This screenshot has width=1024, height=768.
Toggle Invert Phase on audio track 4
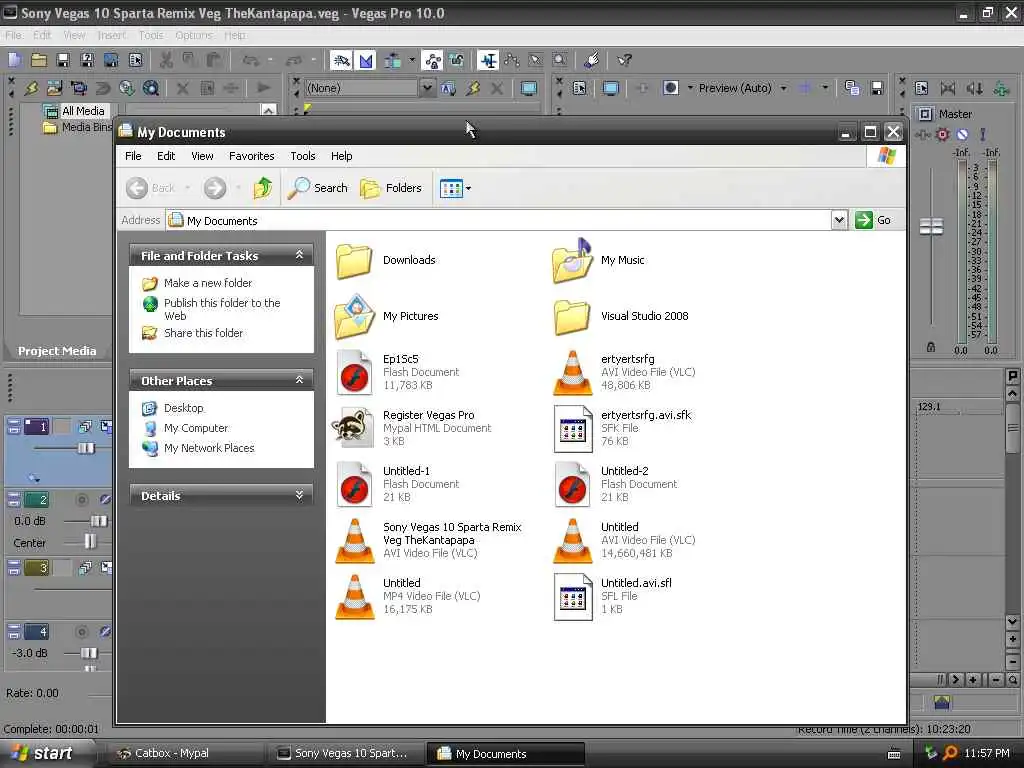105,632
